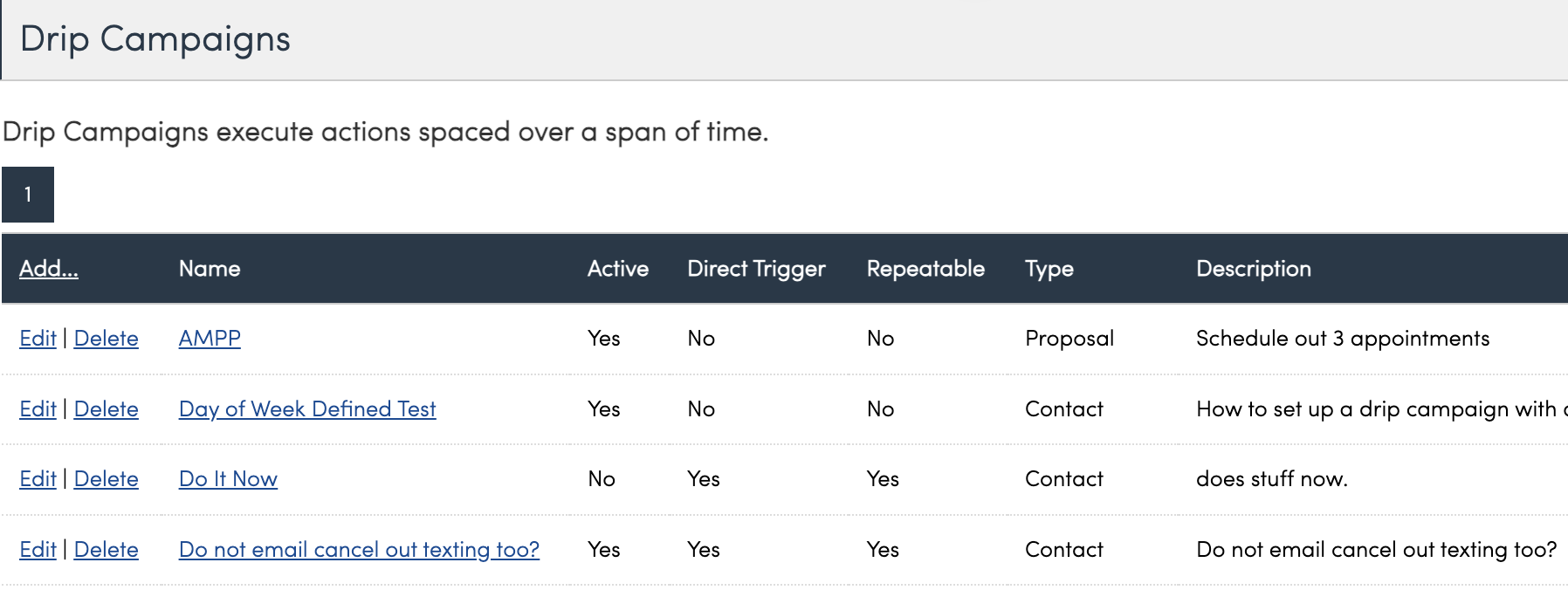
Task: Delete the AMPP drip campaign
Action: tap(106, 339)
